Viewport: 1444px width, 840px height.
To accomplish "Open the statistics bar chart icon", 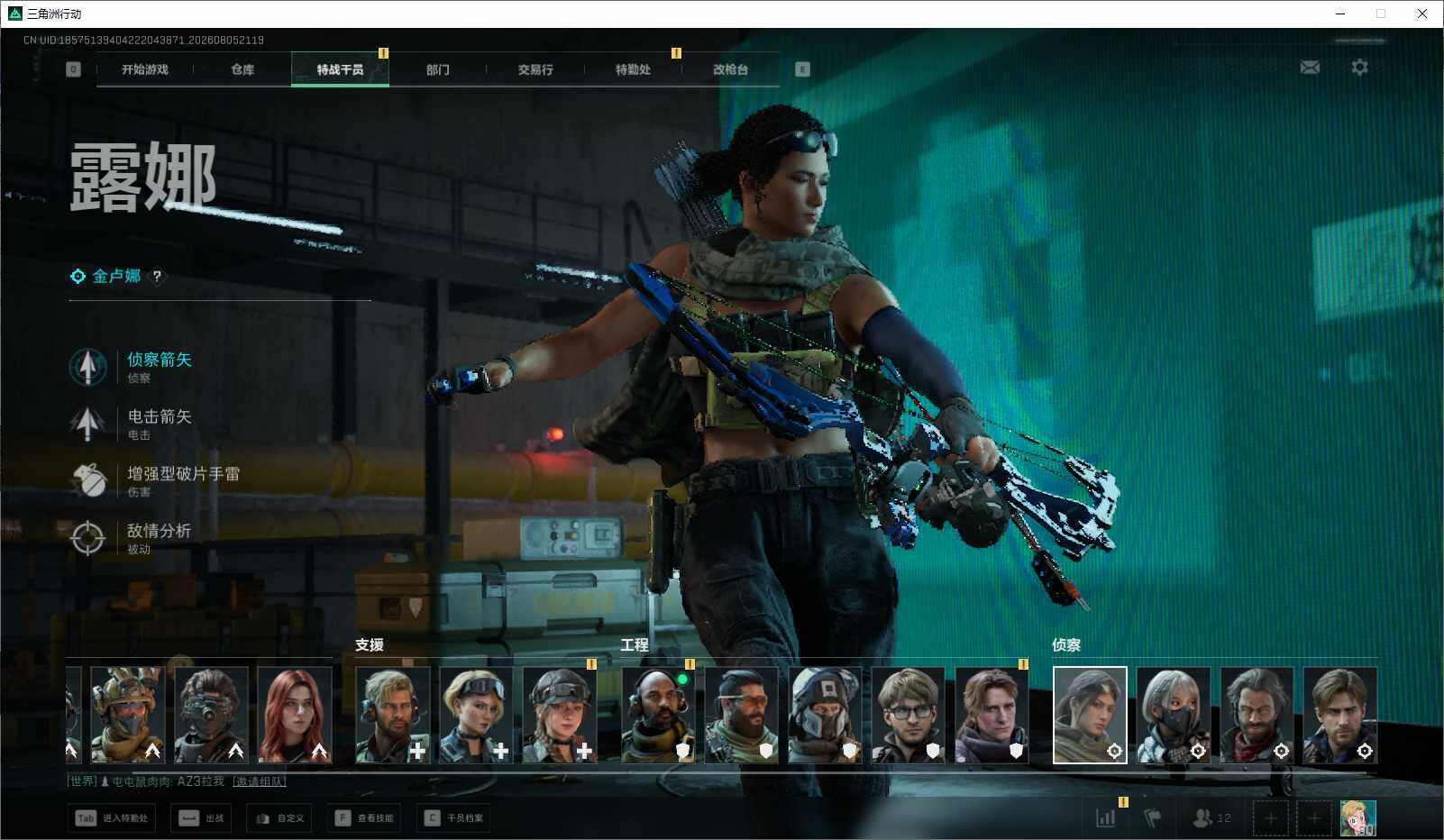I will point(1105,818).
